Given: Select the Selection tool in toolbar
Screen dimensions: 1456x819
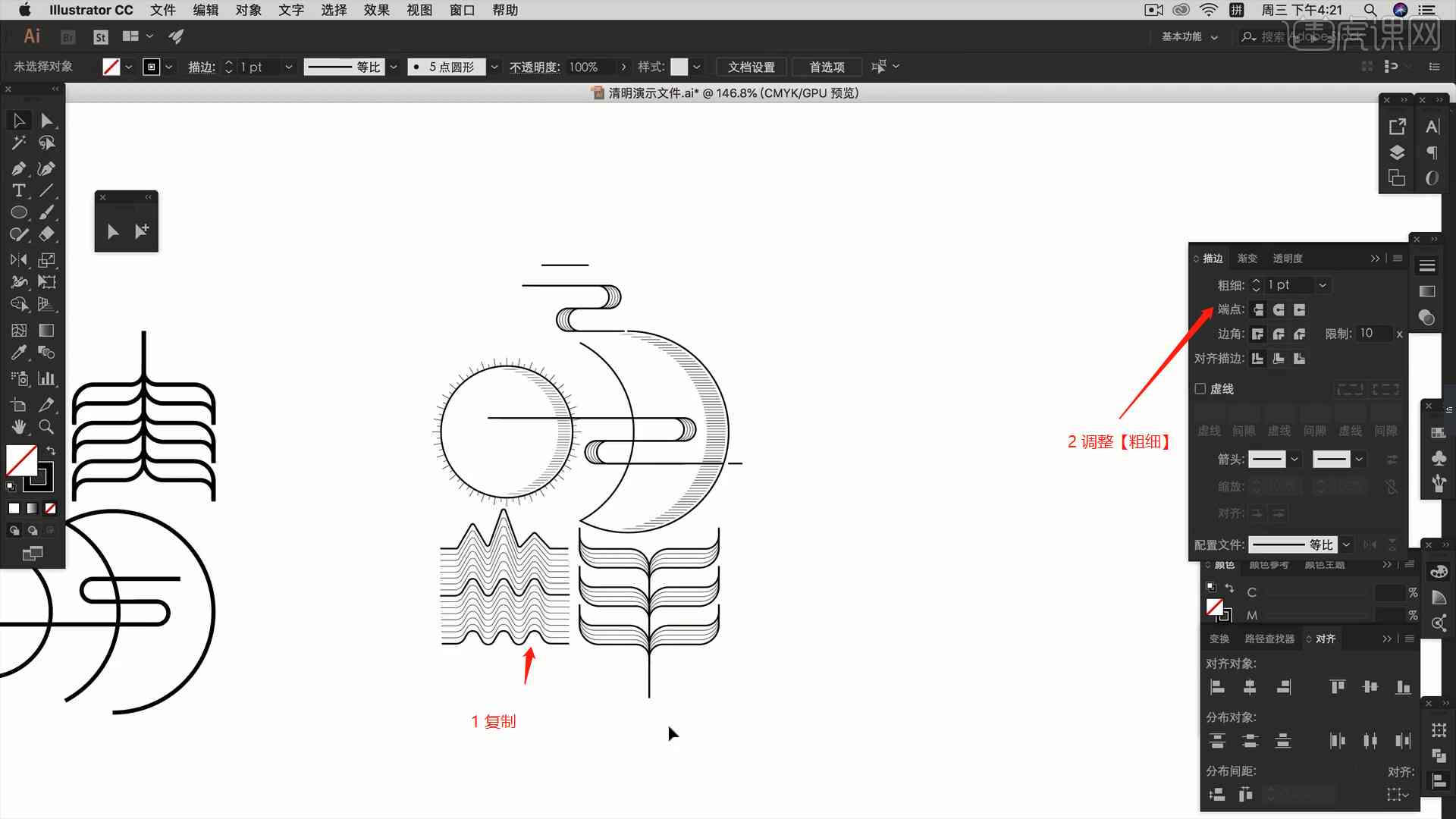Looking at the screenshot, I should click(x=19, y=119).
